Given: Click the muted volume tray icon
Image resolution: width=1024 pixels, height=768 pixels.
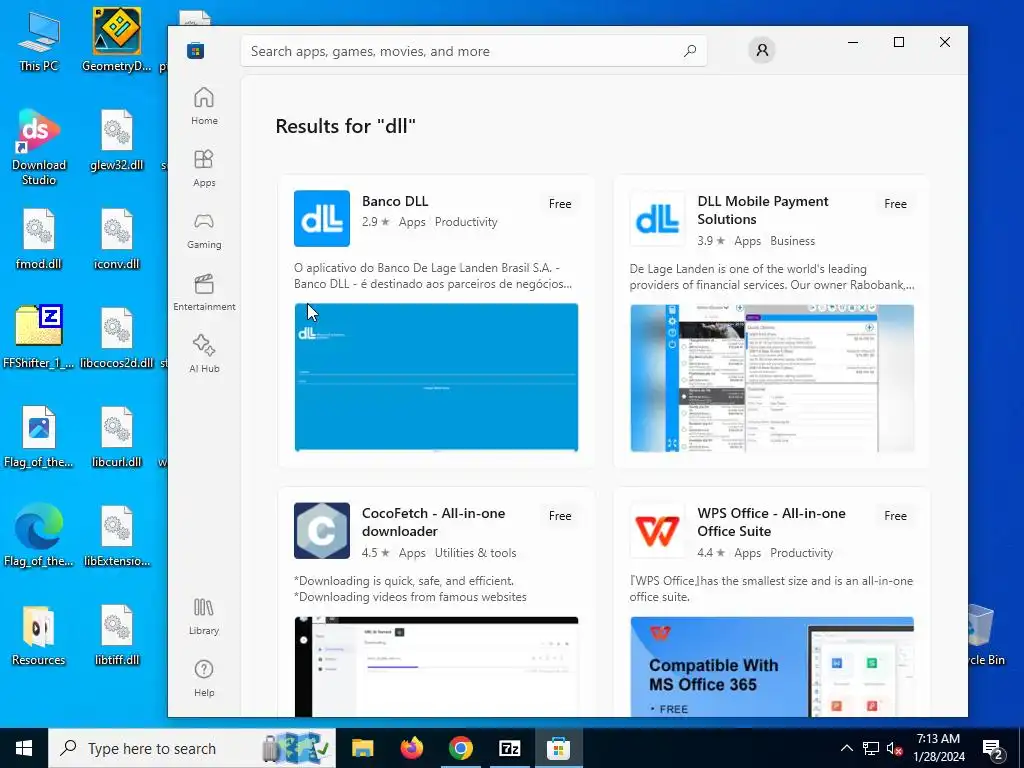Looking at the screenshot, I should coord(894,748).
